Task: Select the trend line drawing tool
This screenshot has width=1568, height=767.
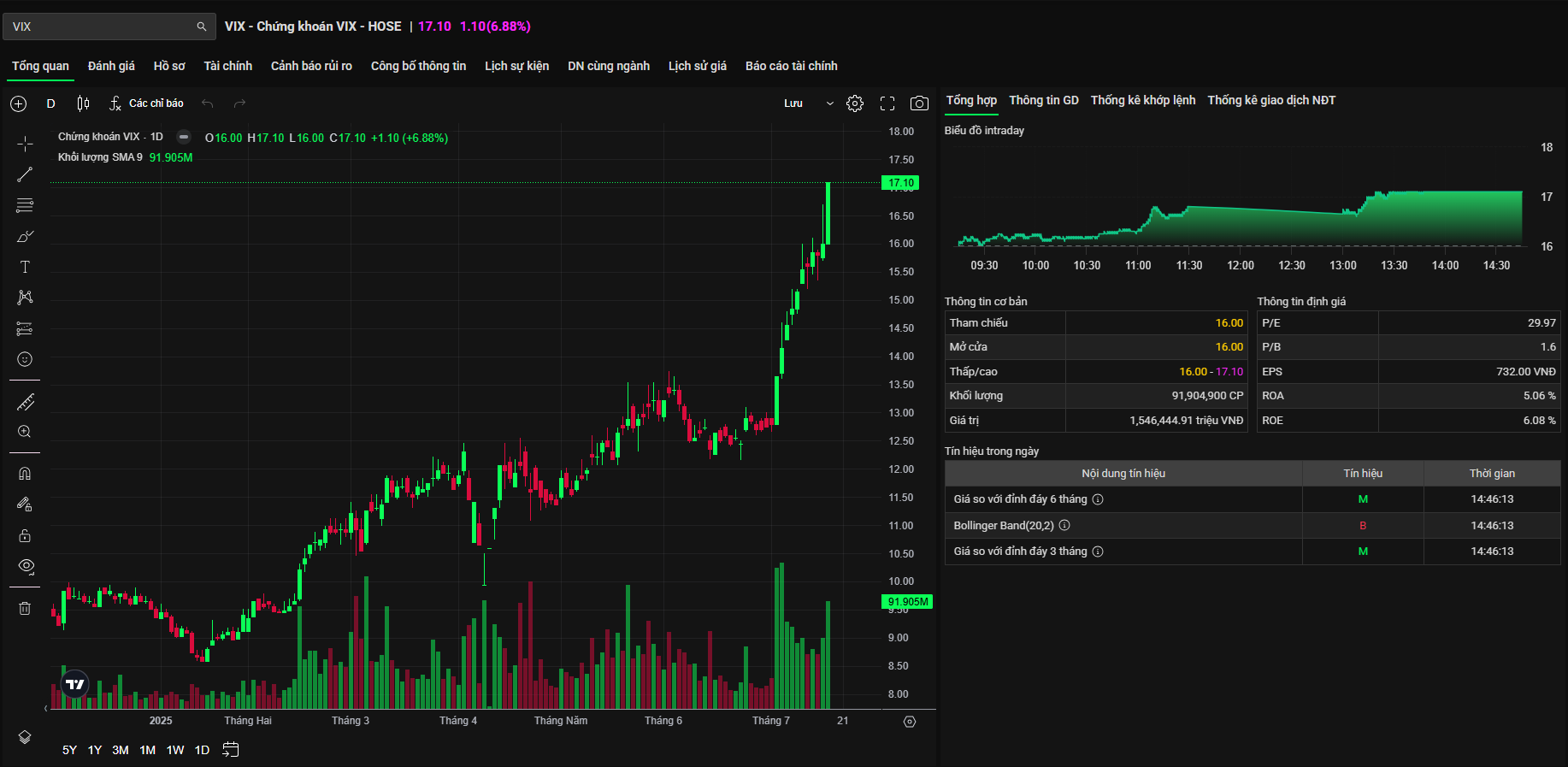Action: click(x=25, y=174)
